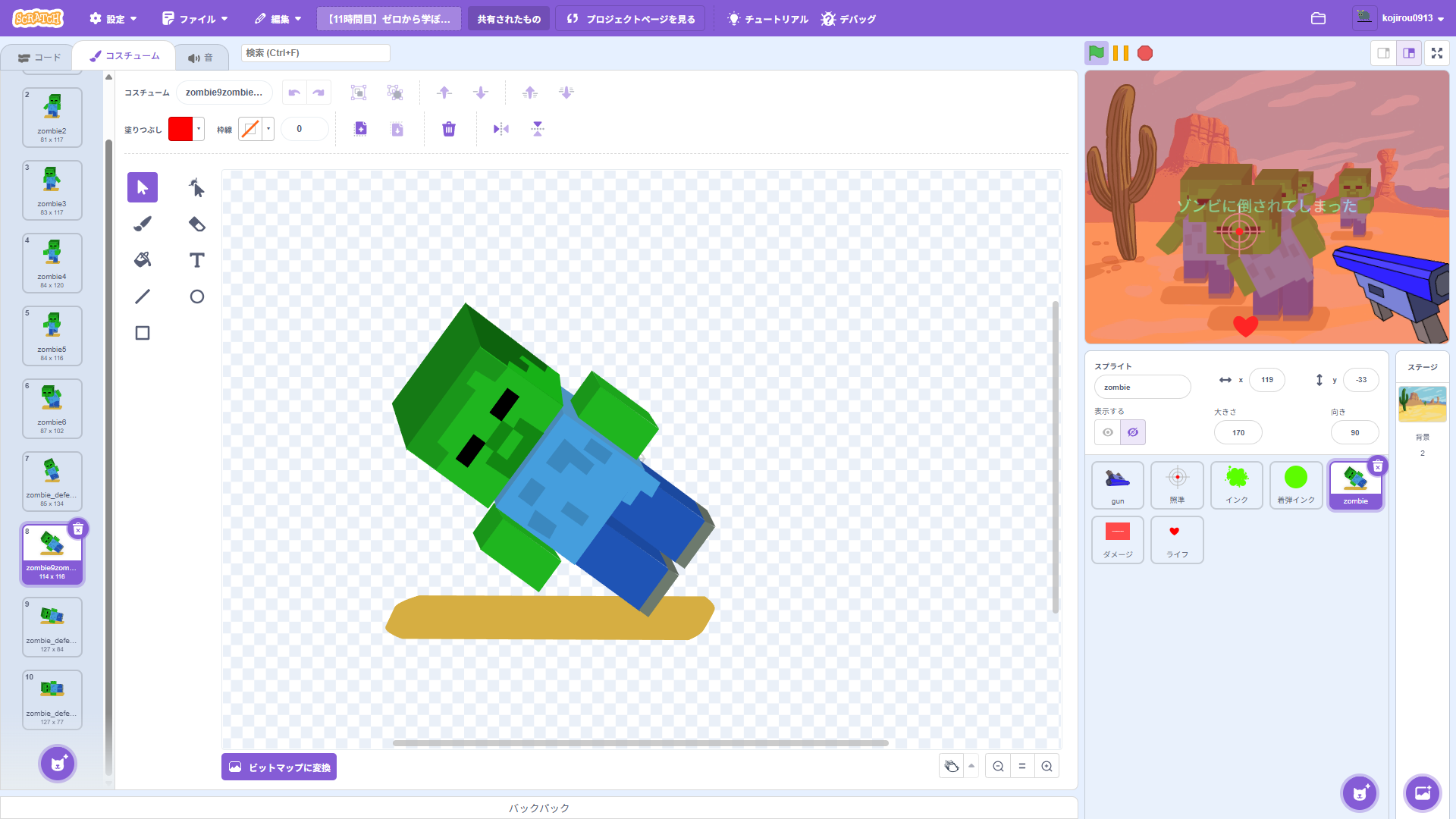The image size is (1456, 819).
Task: Click the red fill color swatch
Action: tap(180, 129)
